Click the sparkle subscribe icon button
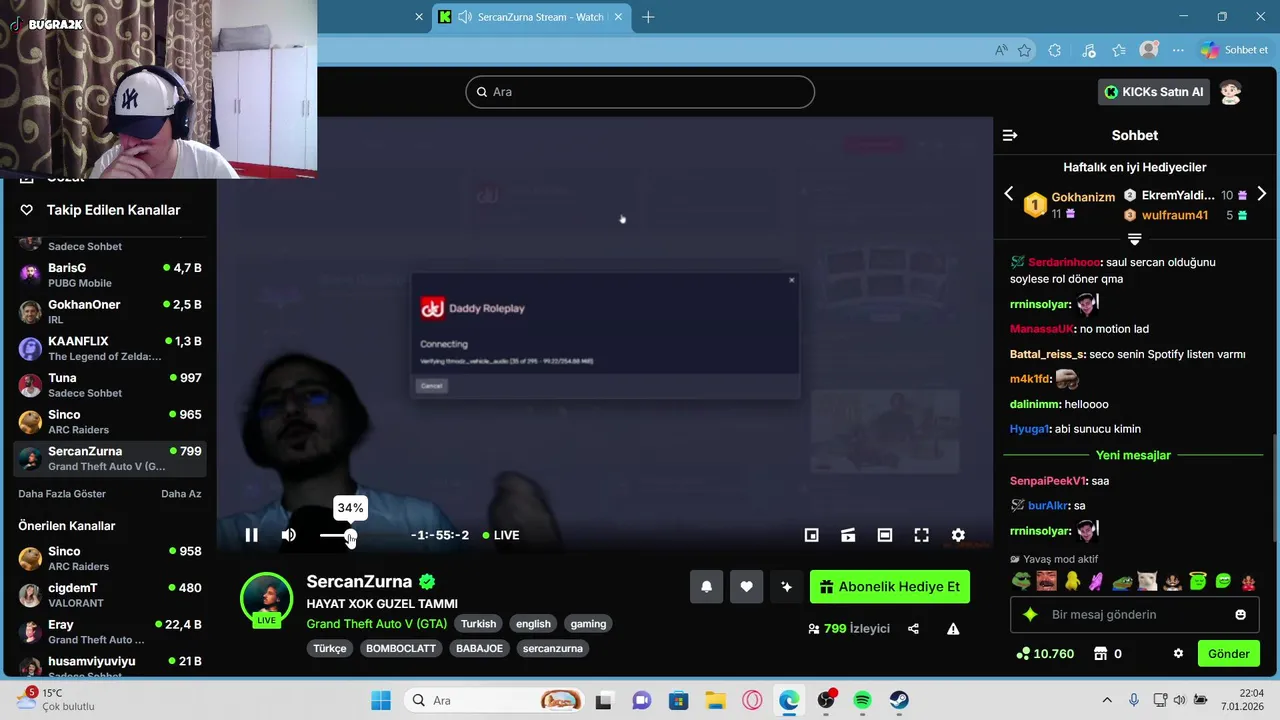 (x=786, y=587)
